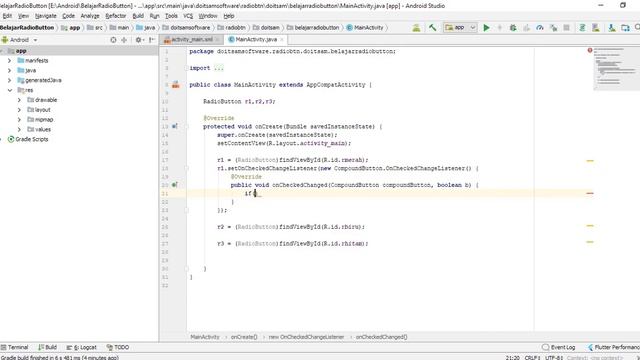
Task: Open project panel settings gear
Action: click(139, 40)
